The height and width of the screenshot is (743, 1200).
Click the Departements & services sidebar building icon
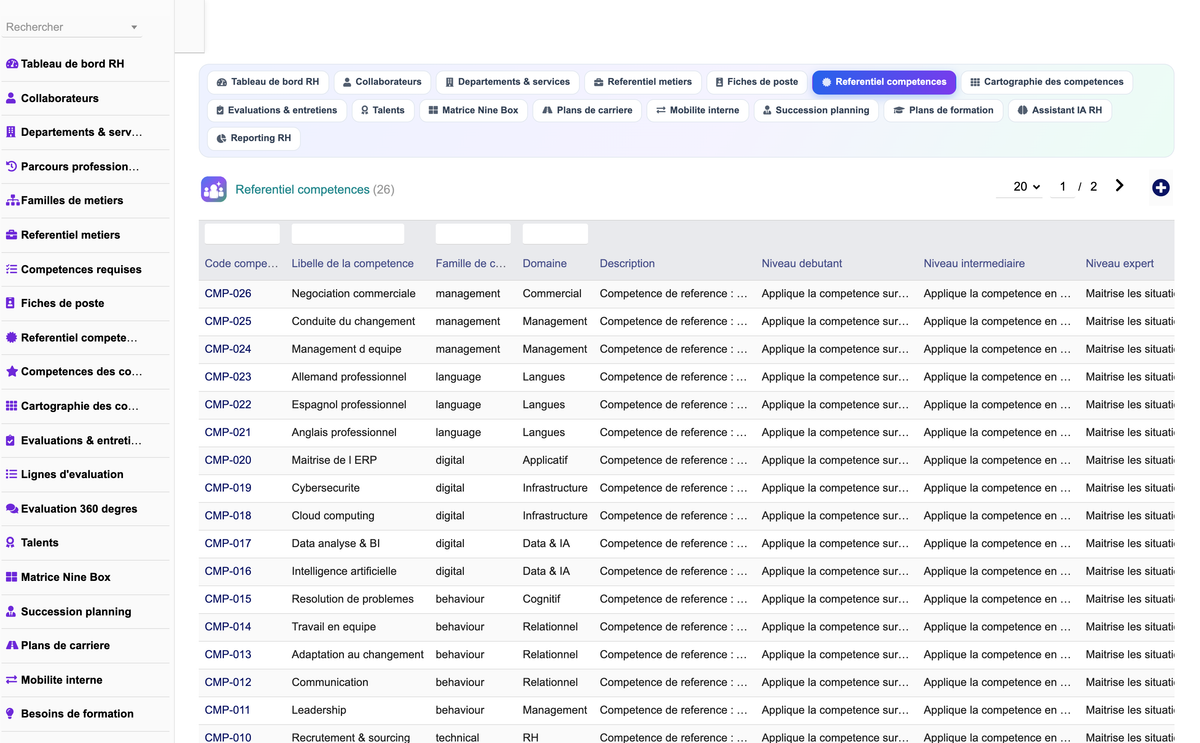coord(12,132)
